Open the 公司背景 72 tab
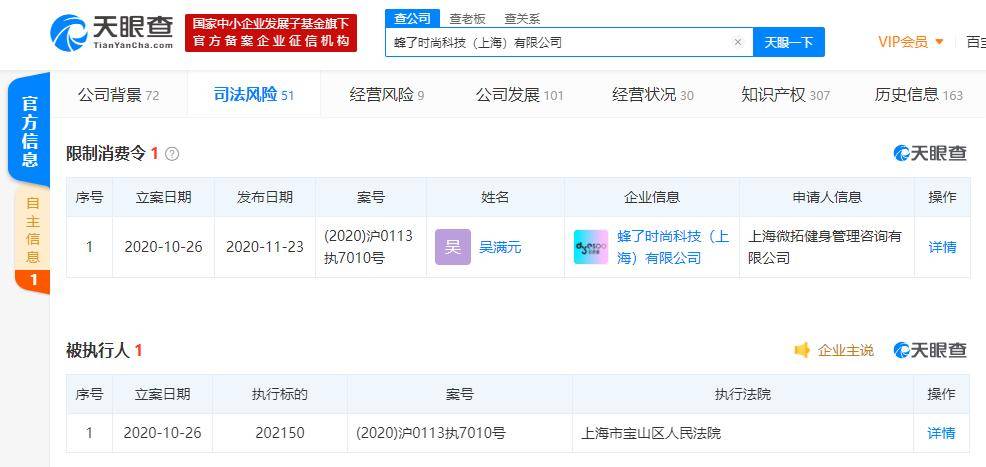Viewport: 986px width, 467px height. click(118, 95)
